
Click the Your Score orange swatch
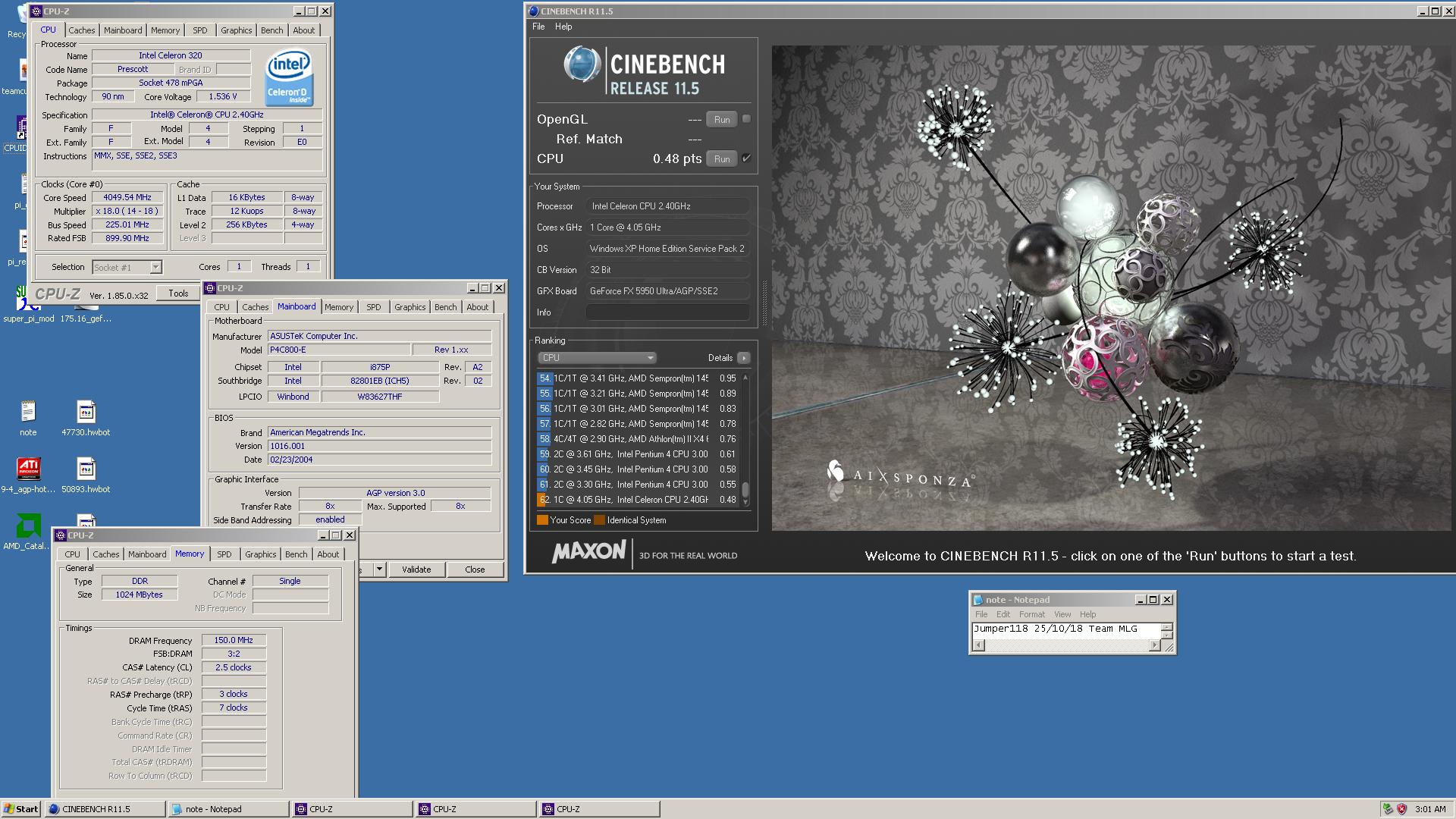(x=542, y=520)
